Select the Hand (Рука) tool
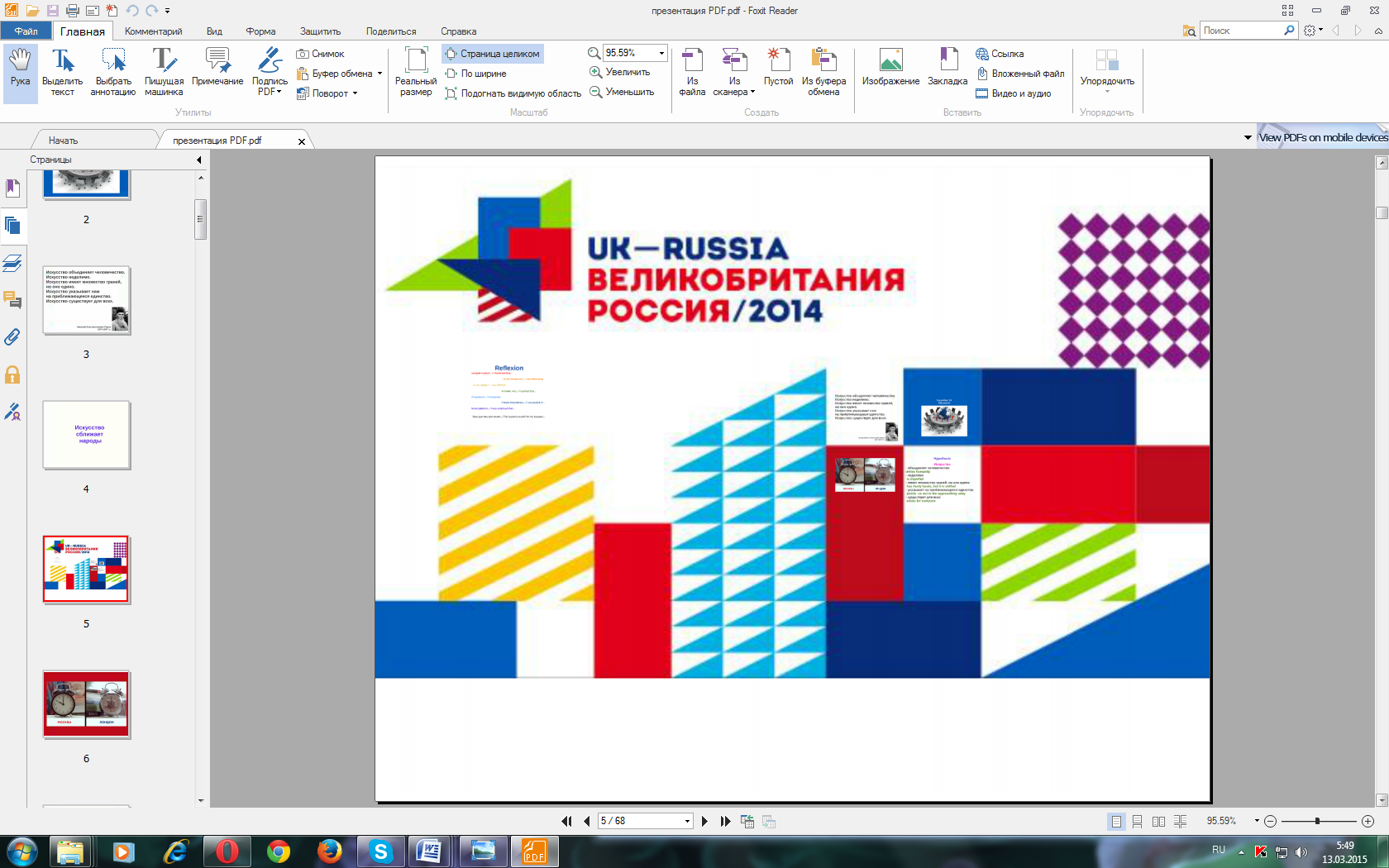The height and width of the screenshot is (868, 1389). (x=20, y=73)
